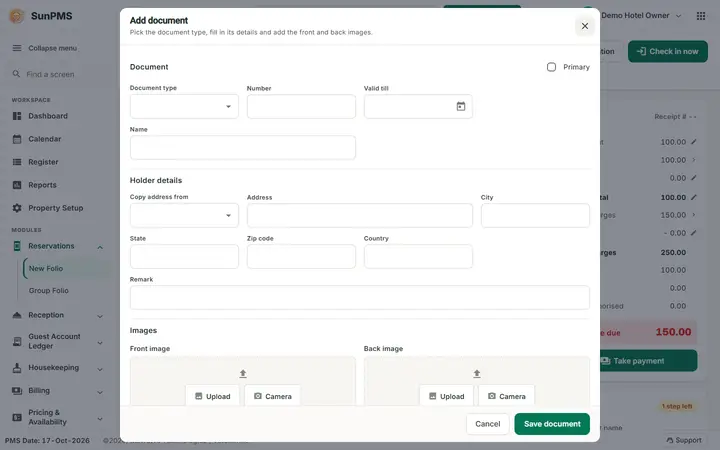Focus the Zip code field
Image resolution: width=720 pixels, height=450 pixels.
(x=301, y=256)
